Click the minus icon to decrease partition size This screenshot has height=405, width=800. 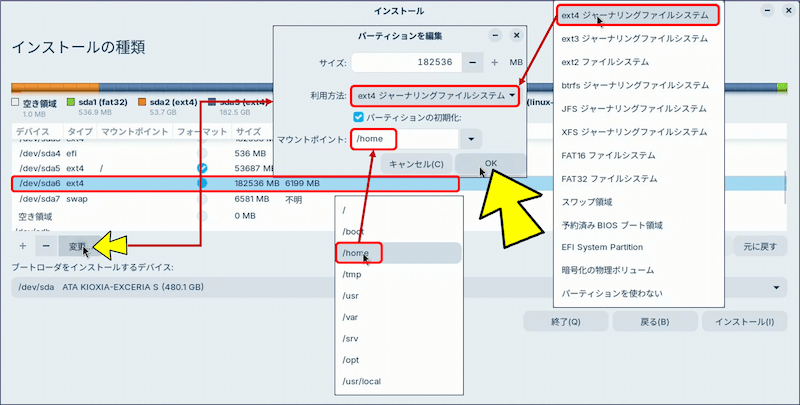click(x=471, y=63)
